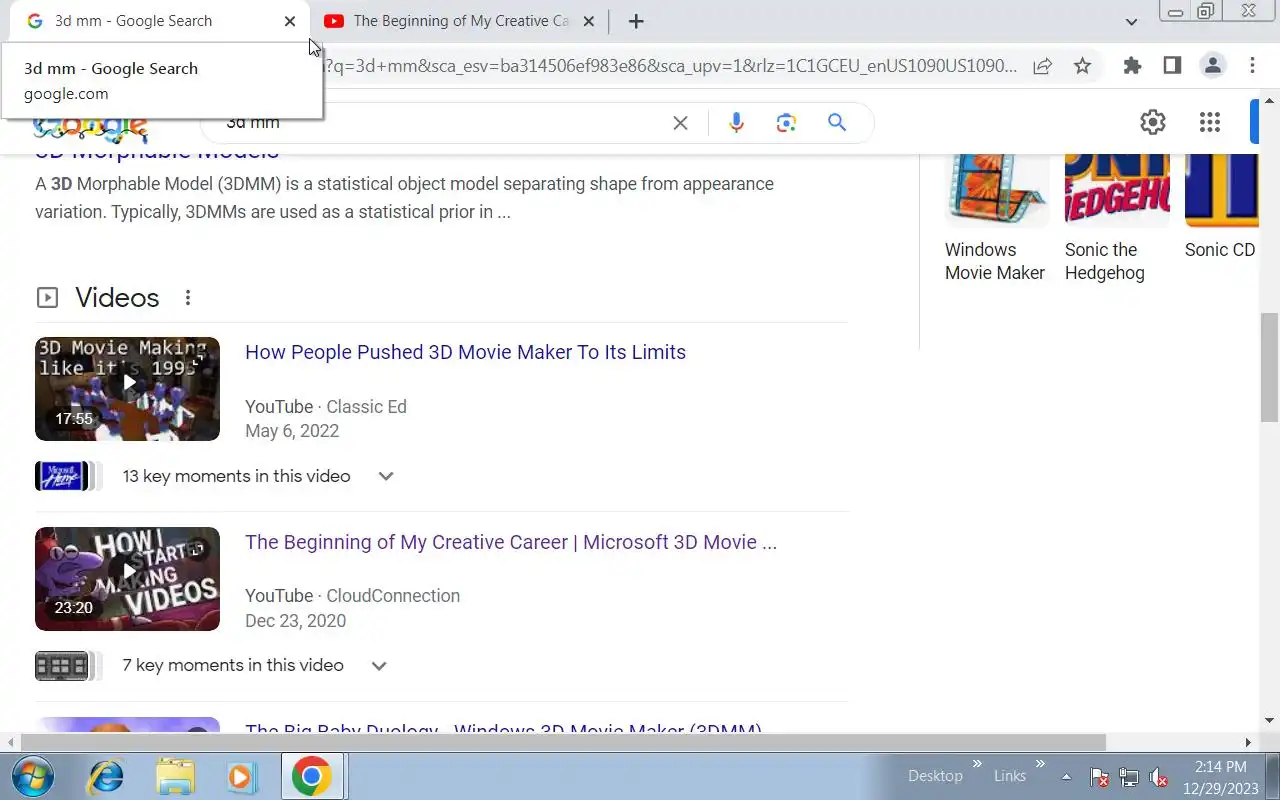Click the scroll-up arrow of vertical scrollbar

[x=1269, y=101]
